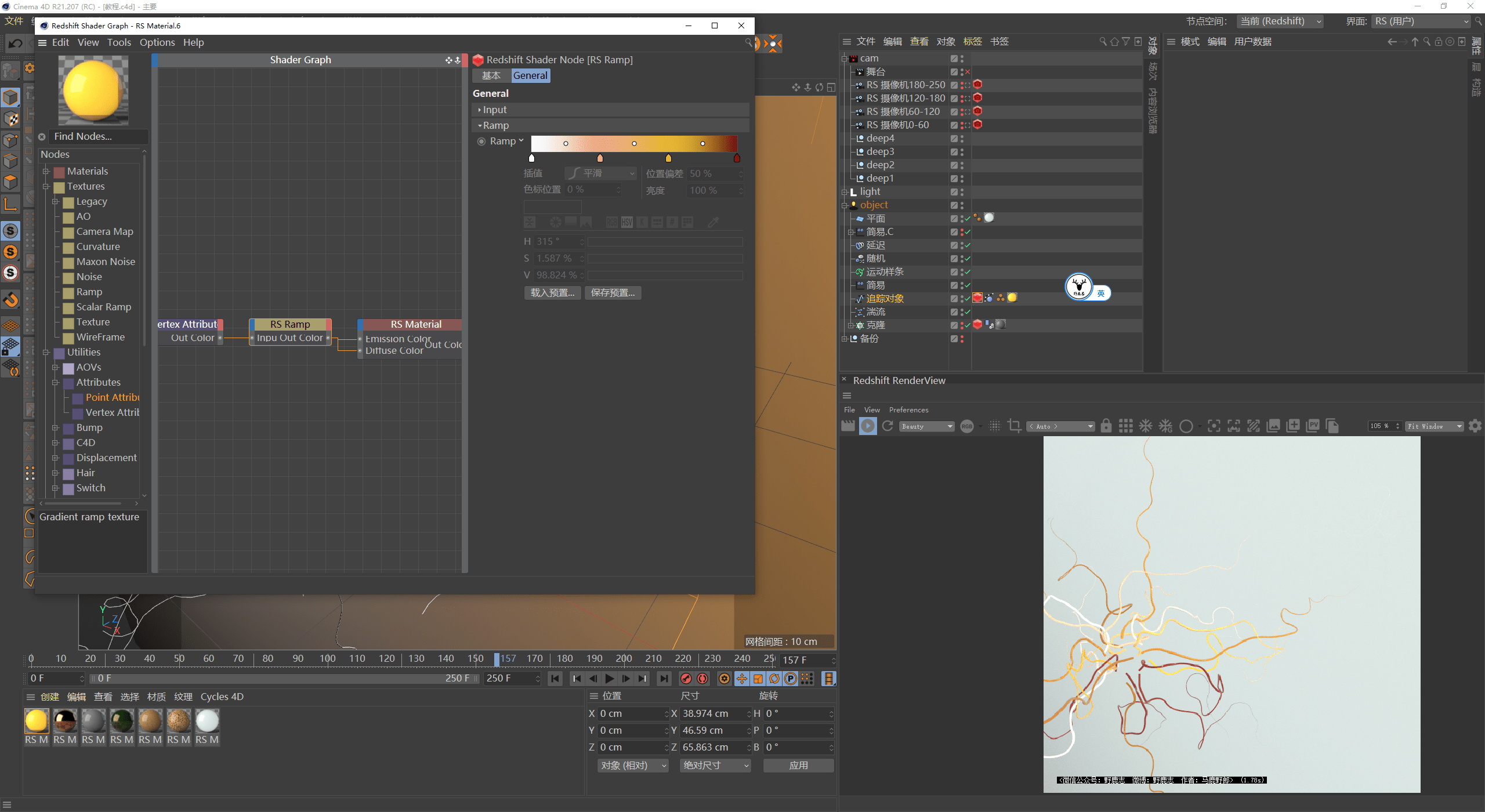1485x812 pixels.
Task: Click the 载入预置 button
Action: tap(552, 293)
